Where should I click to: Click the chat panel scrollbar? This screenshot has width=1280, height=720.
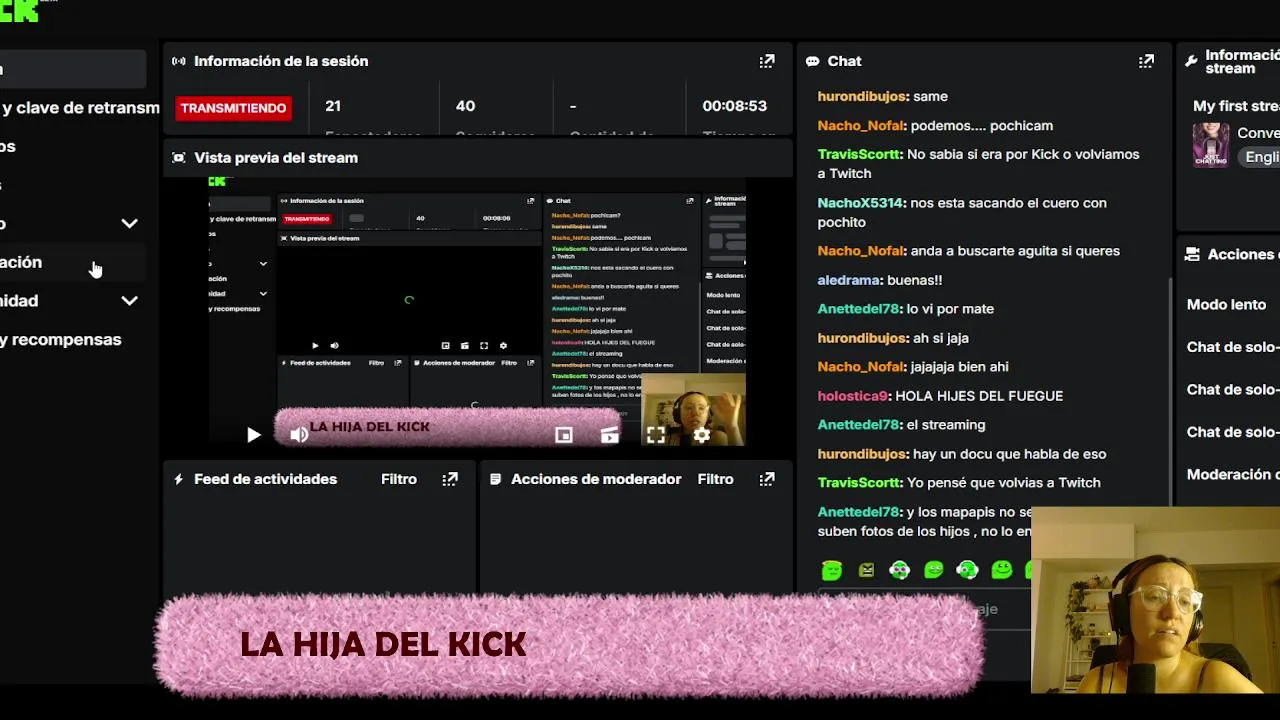[x=1170, y=390]
